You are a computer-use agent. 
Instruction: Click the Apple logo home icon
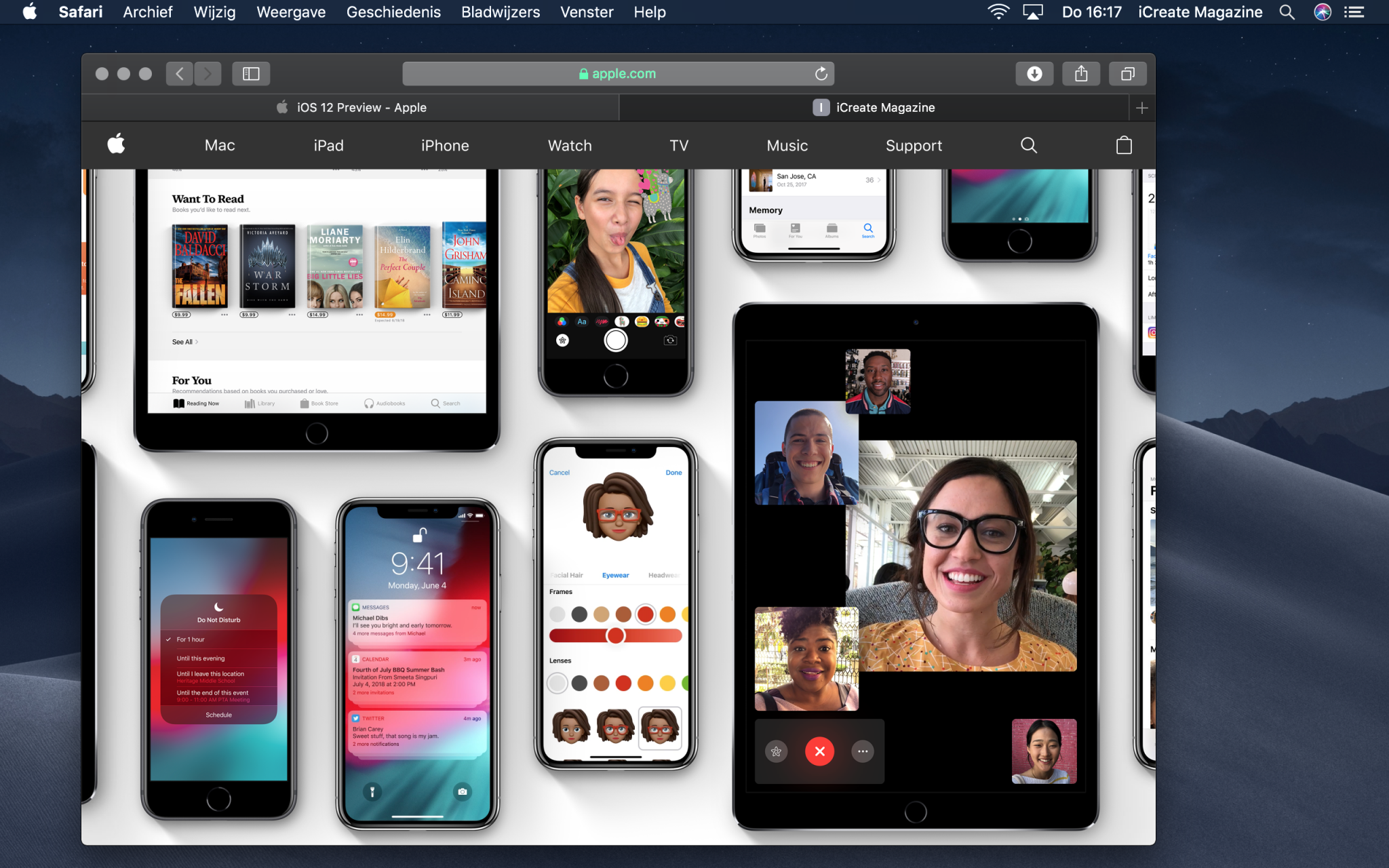click(117, 144)
